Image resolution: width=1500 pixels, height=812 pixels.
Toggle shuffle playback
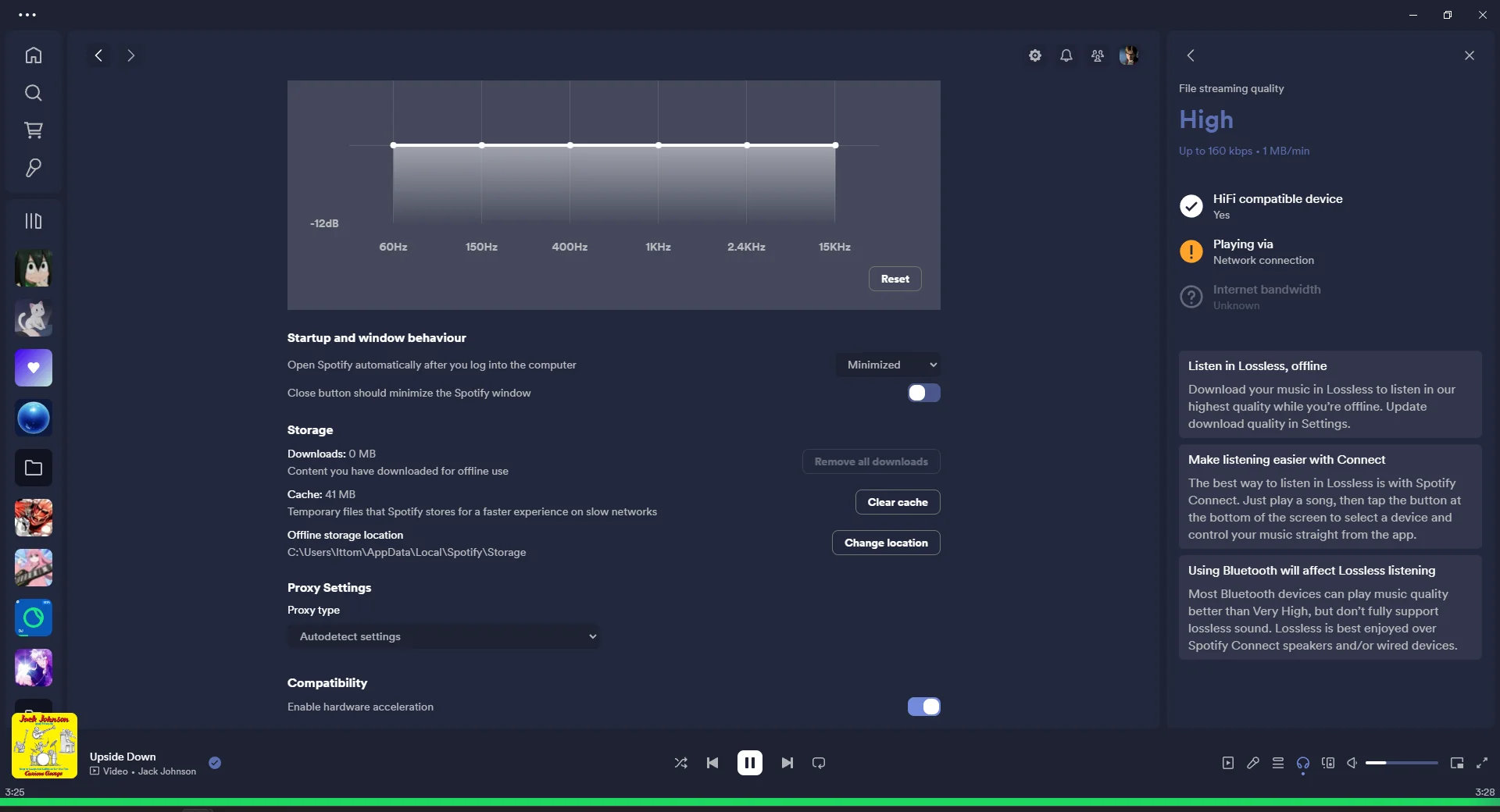point(680,763)
